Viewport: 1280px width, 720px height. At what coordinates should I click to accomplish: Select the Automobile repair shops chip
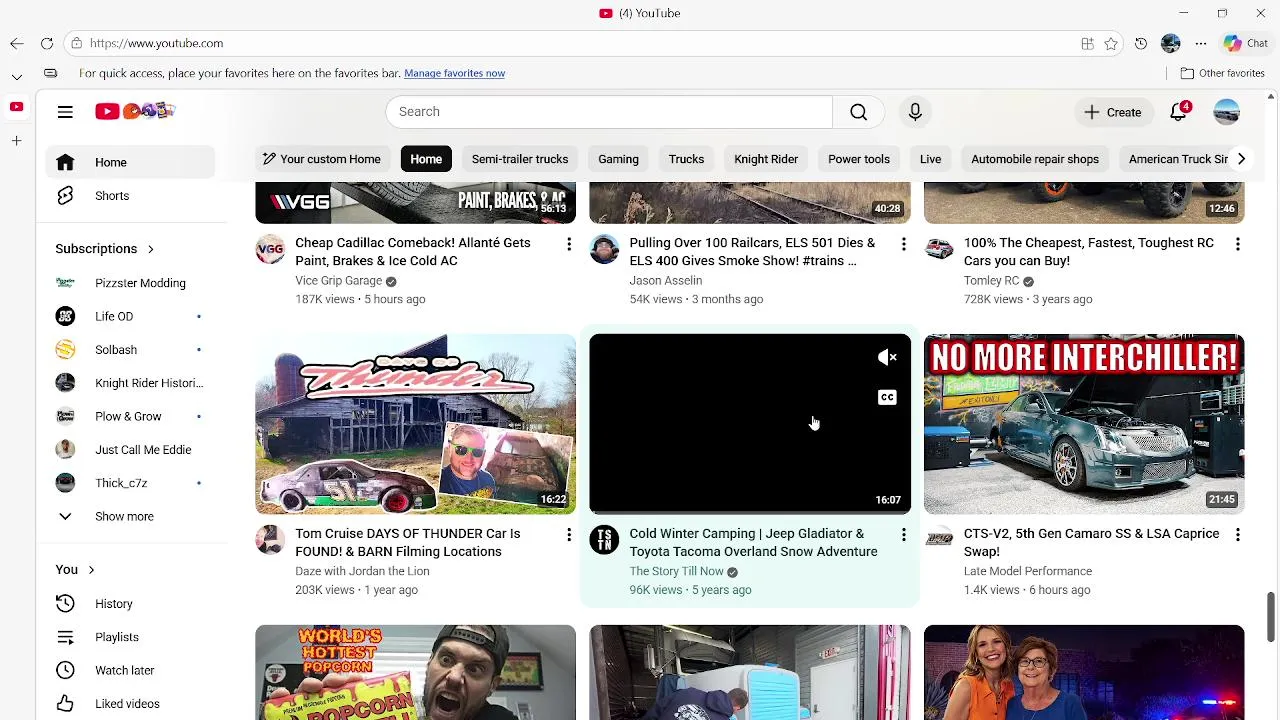(1035, 159)
